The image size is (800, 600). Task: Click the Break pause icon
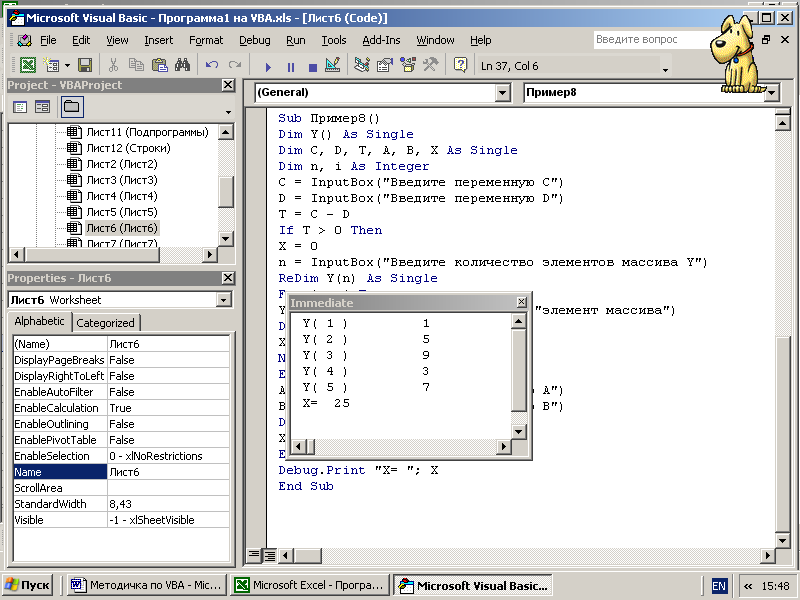coord(291,66)
